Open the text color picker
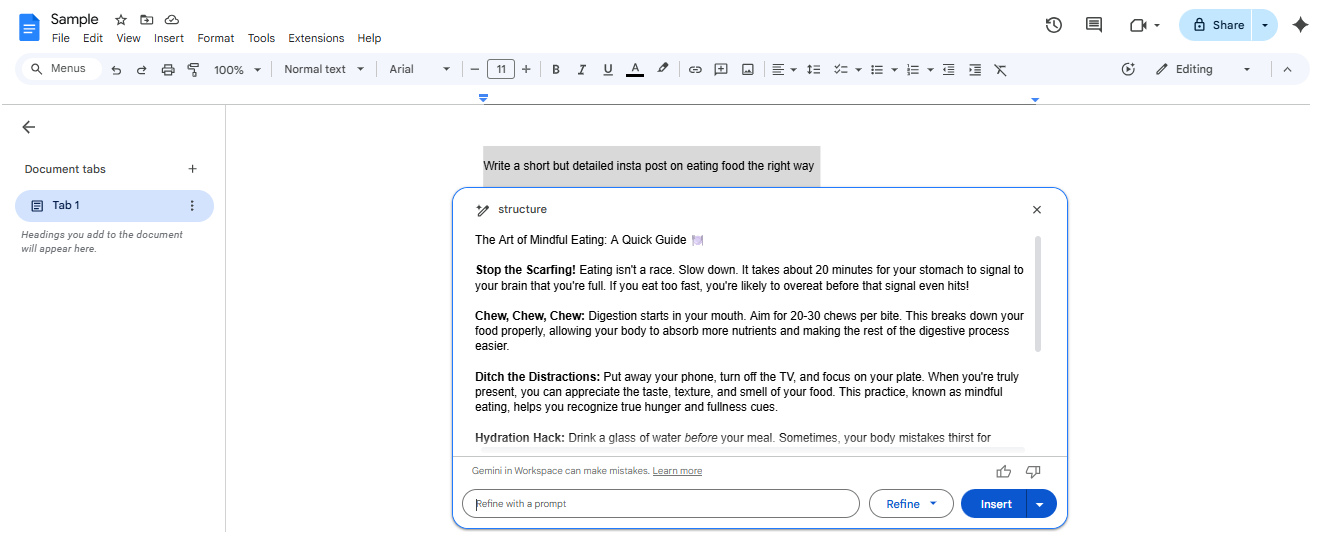Viewport: 1318px width, 534px height. 634,70
